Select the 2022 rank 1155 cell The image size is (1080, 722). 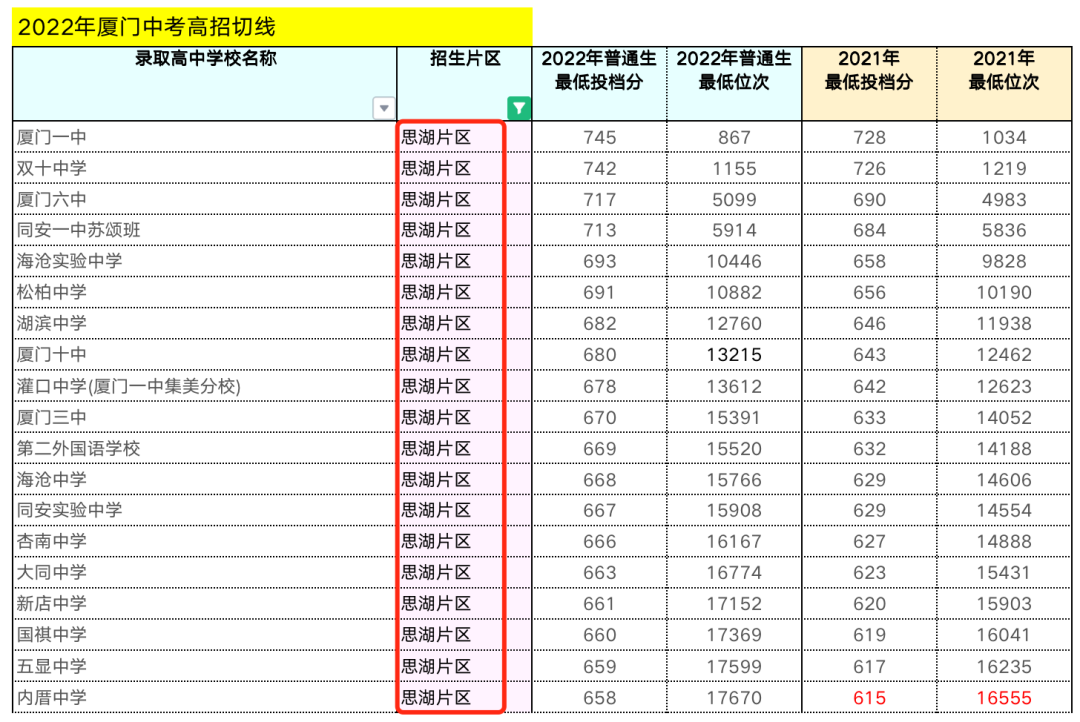click(734, 168)
